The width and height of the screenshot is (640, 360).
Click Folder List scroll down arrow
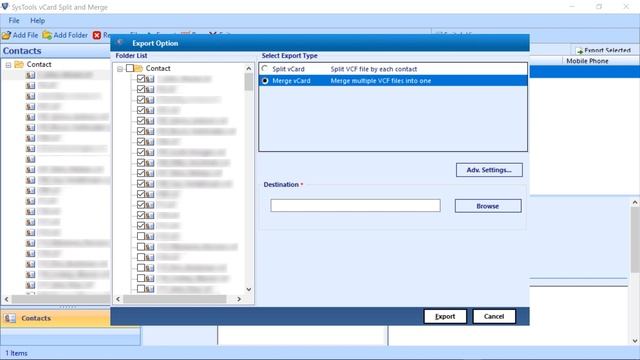[249, 289]
